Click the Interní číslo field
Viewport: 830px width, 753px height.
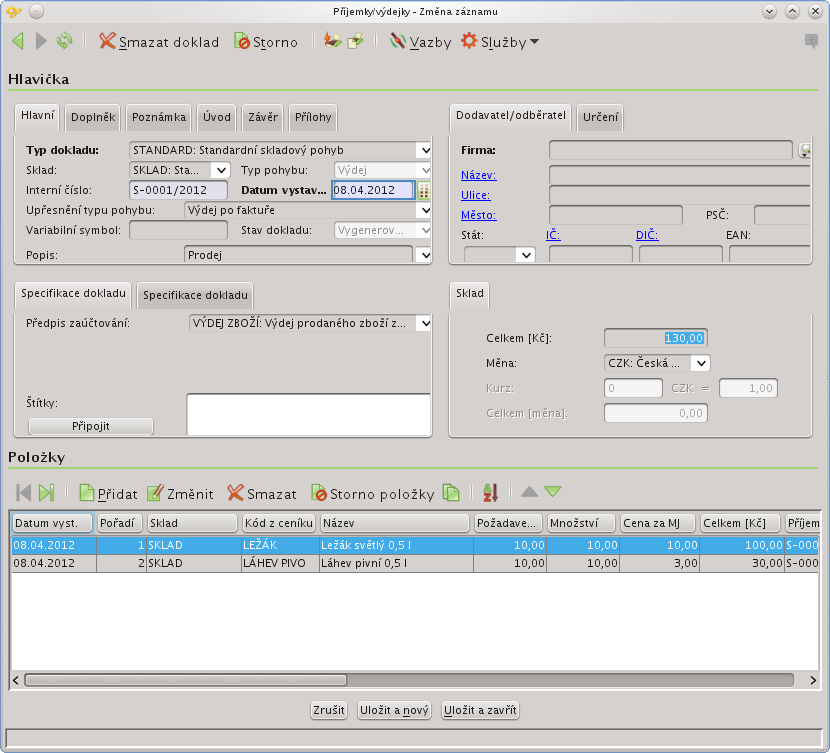(178, 190)
